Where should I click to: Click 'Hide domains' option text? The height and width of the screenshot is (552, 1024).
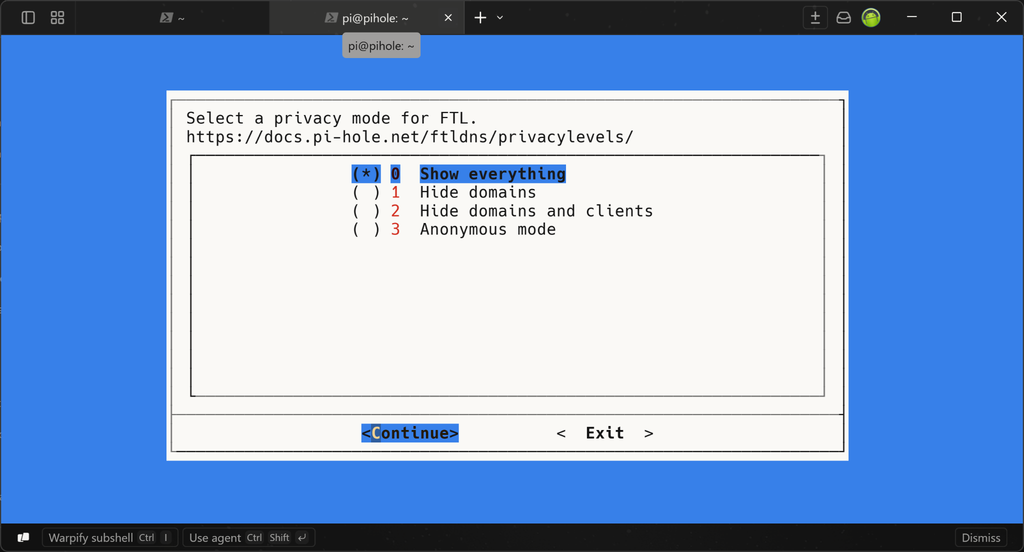(477, 193)
